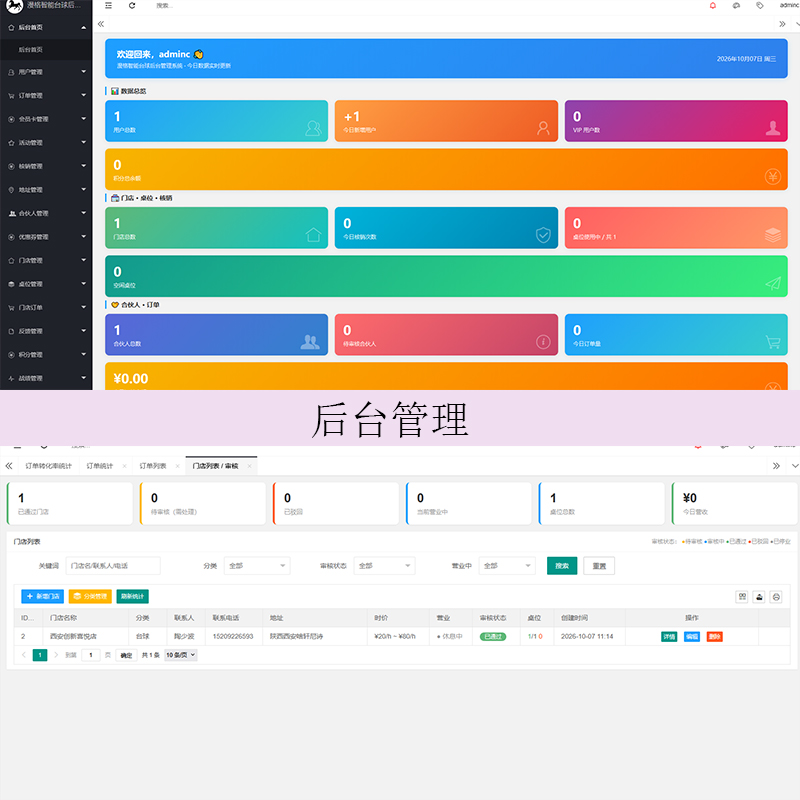
Task: Open the 审核状态 filter dropdown
Action: (x=384, y=566)
